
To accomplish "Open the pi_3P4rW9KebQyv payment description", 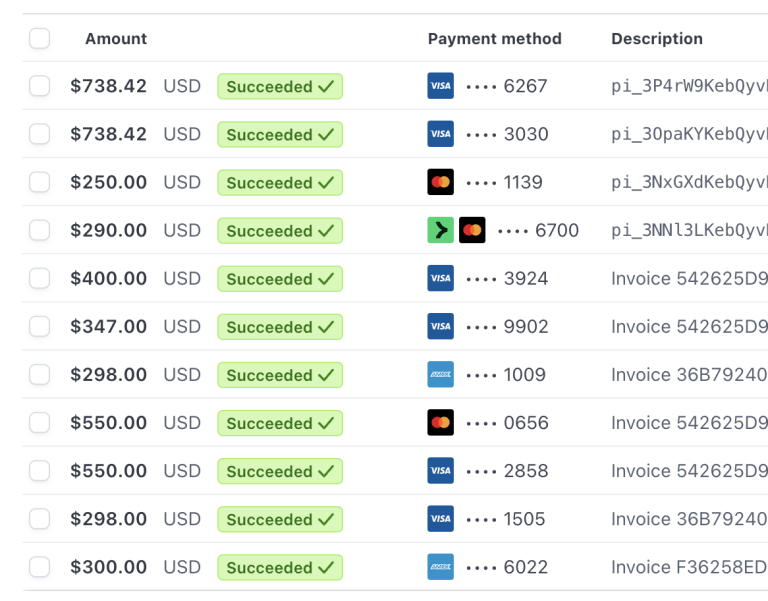I will [689, 86].
